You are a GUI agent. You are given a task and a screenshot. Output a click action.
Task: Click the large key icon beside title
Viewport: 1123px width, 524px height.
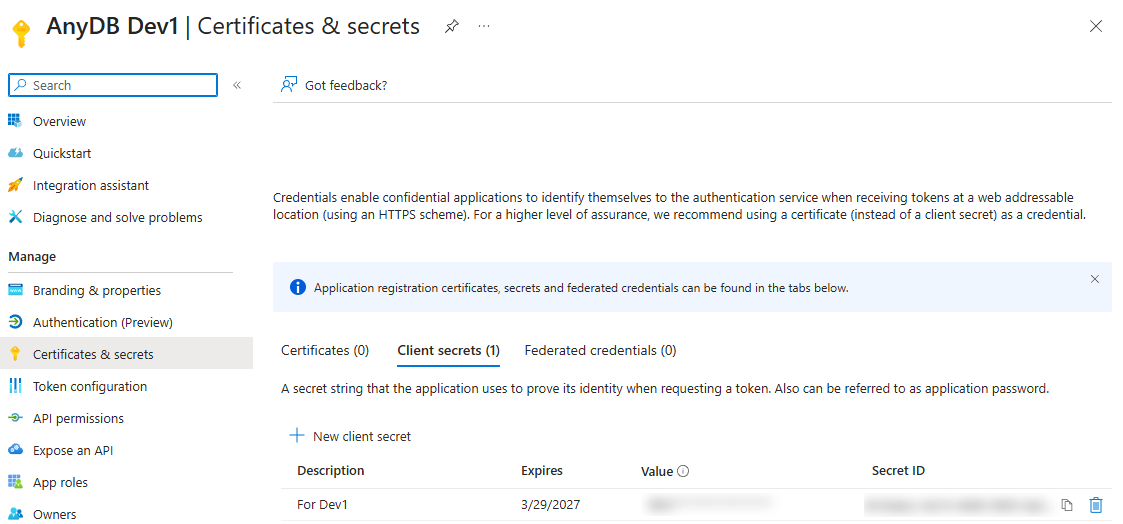22,34
